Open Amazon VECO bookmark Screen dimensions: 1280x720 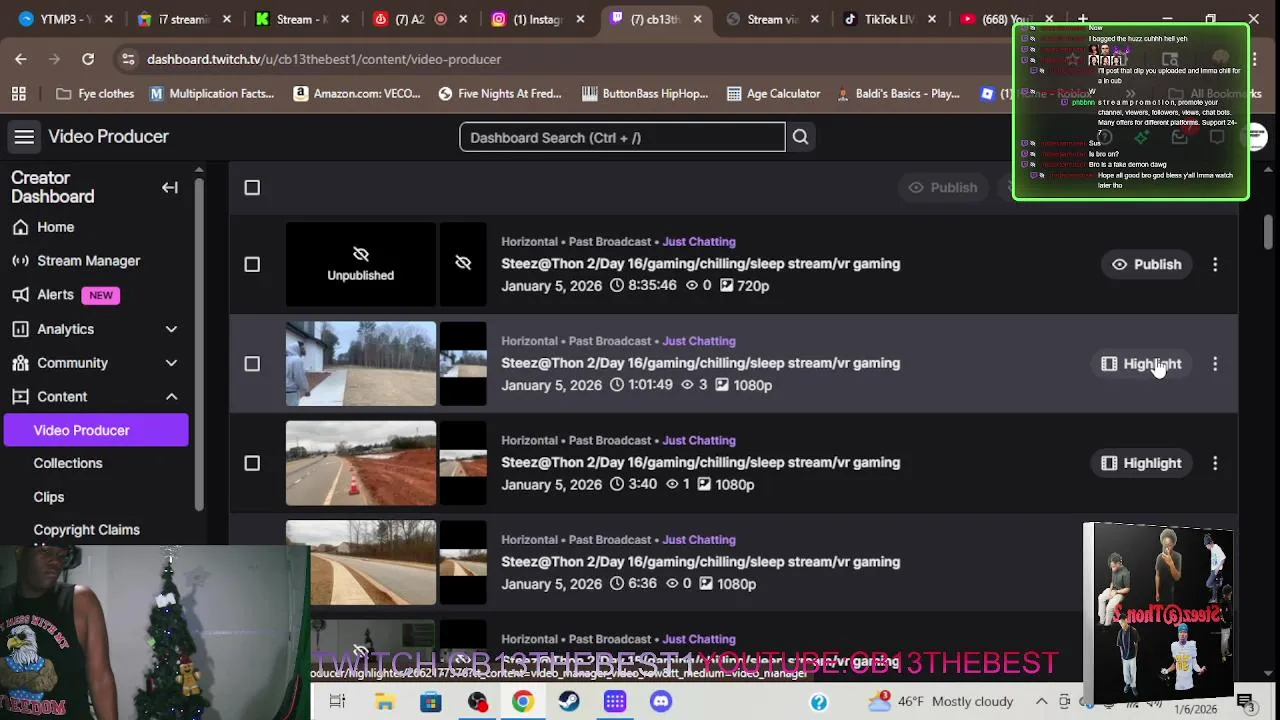tap(357, 94)
